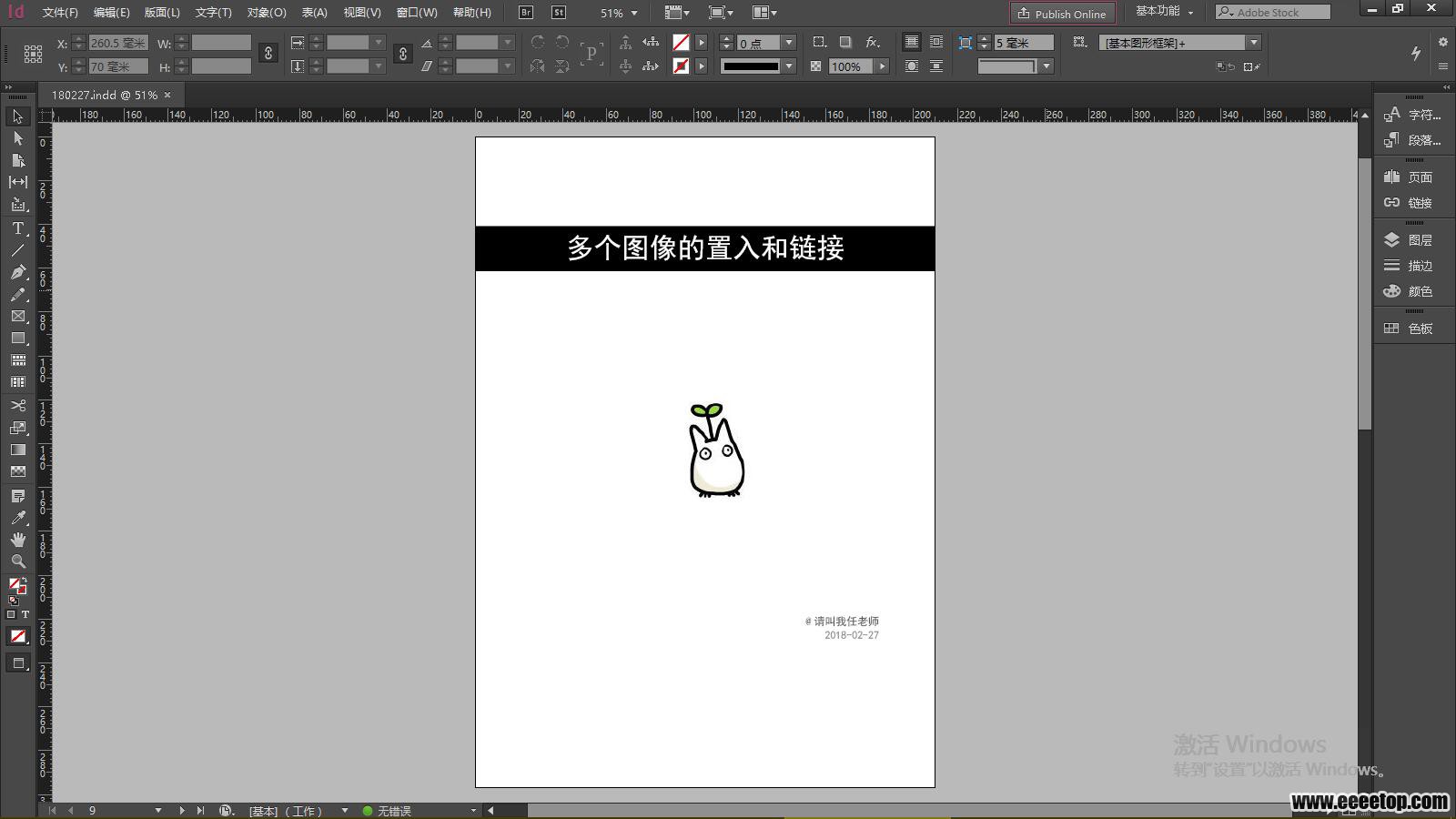Image resolution: width=1456 pixels, height=819 pixels.
Task: Open the 对象(O) menu
Action: [267, 13]
